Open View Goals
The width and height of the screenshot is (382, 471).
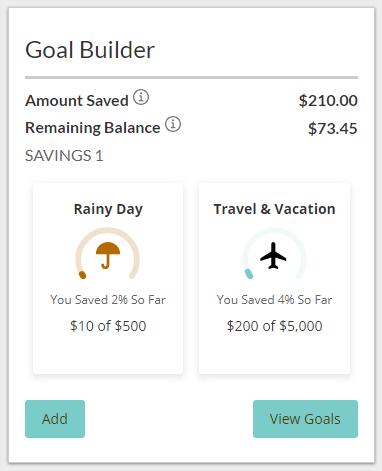click(305, 419)
